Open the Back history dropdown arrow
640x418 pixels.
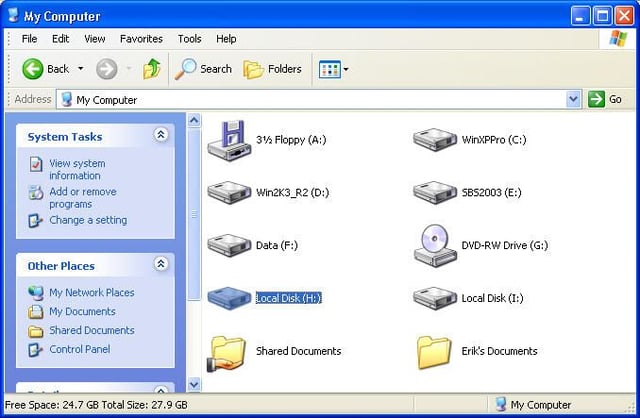81,68
